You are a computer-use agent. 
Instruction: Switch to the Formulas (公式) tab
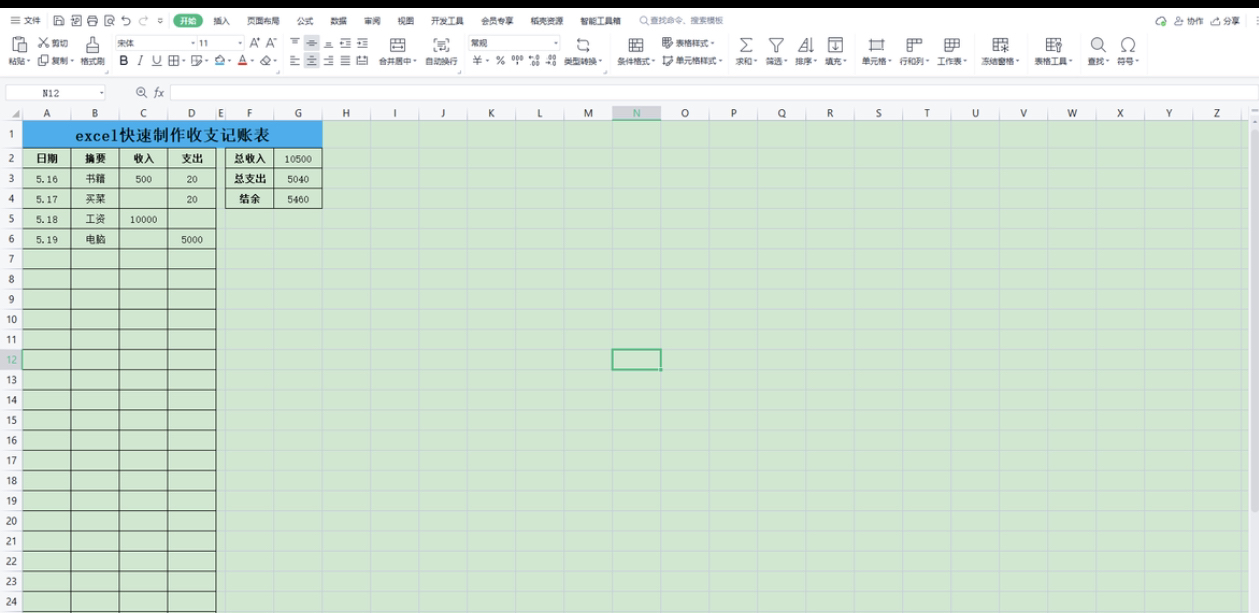pos(304,21)
